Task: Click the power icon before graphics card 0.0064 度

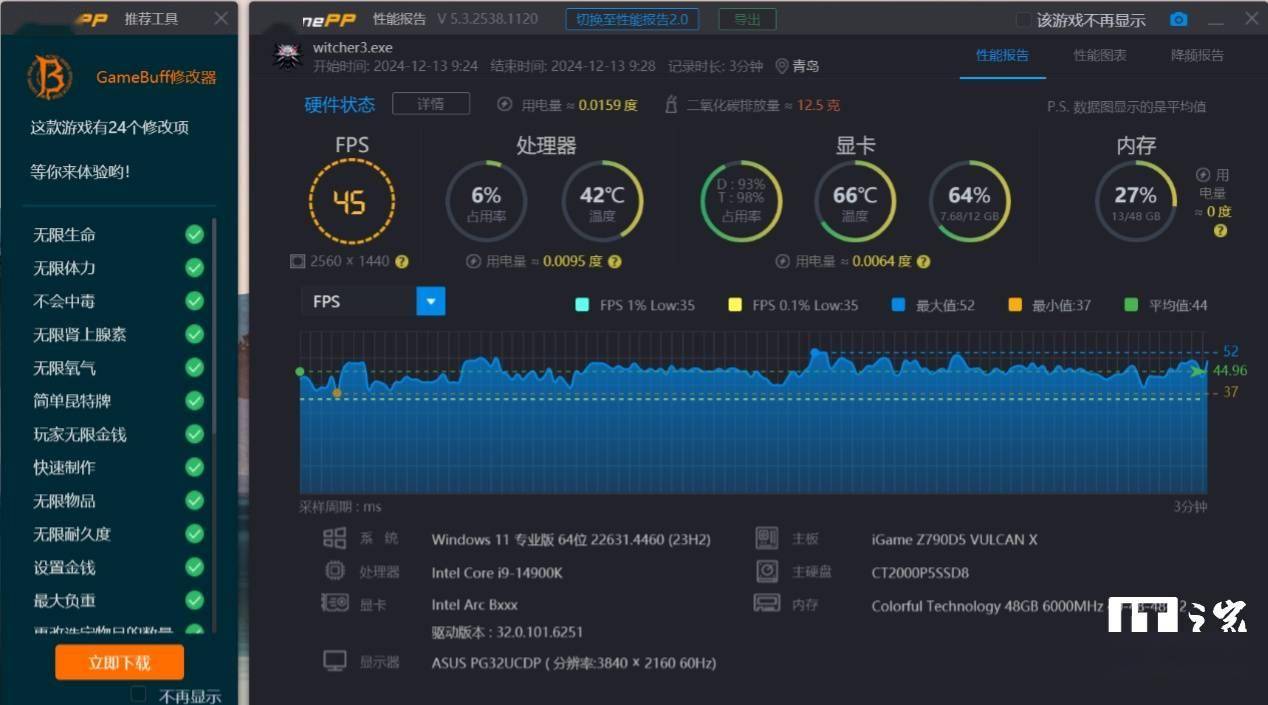Action: pyautogui.click(x=783, y=261)
